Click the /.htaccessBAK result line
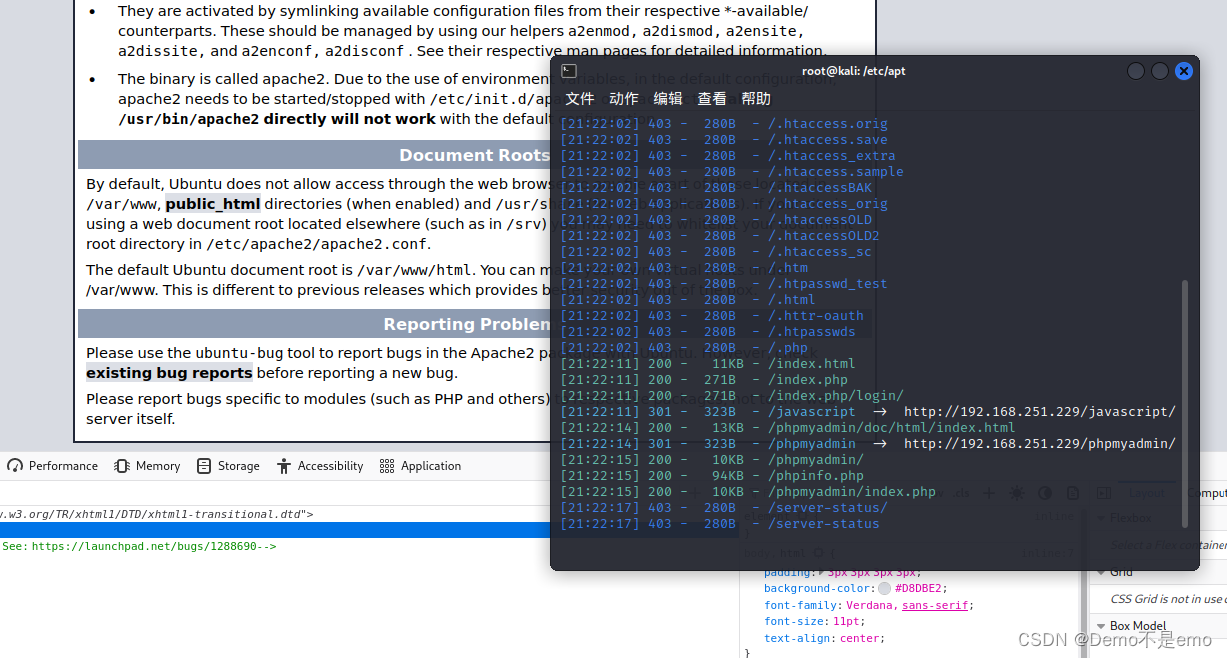The width and height of the screenshot is (1227, 658). pos(715,188)
